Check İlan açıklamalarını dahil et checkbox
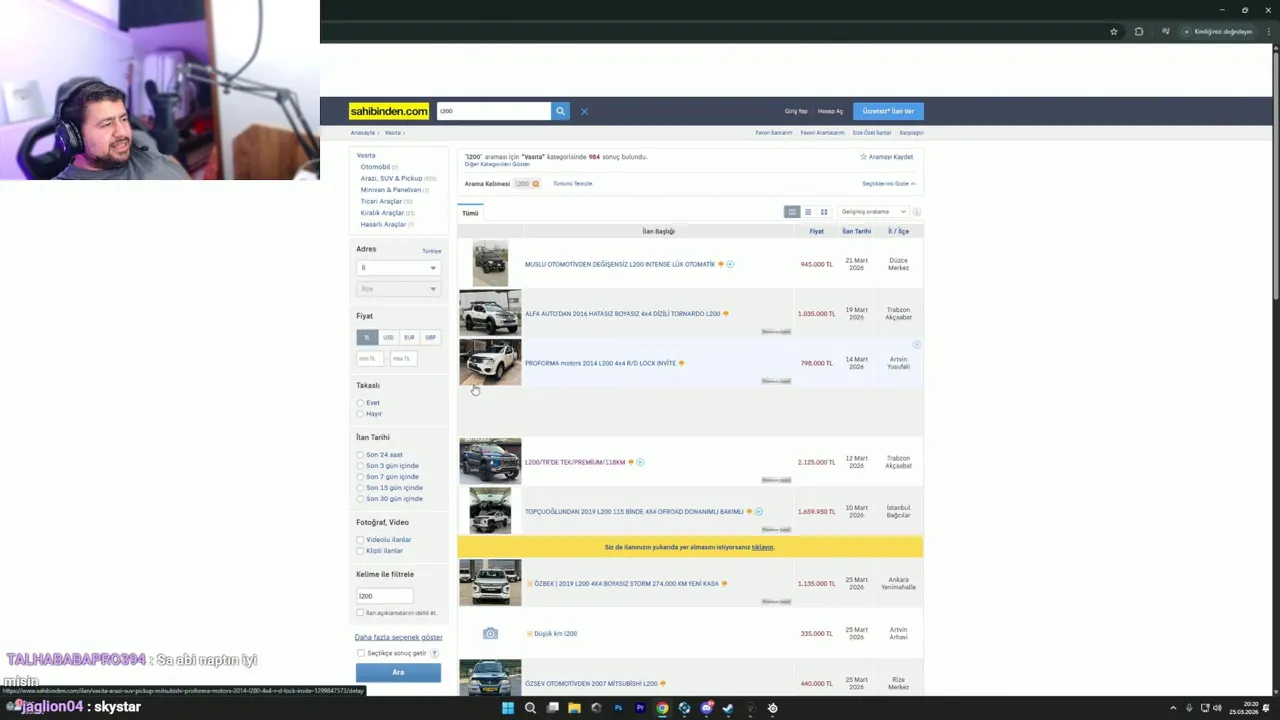 coord(361,613)
